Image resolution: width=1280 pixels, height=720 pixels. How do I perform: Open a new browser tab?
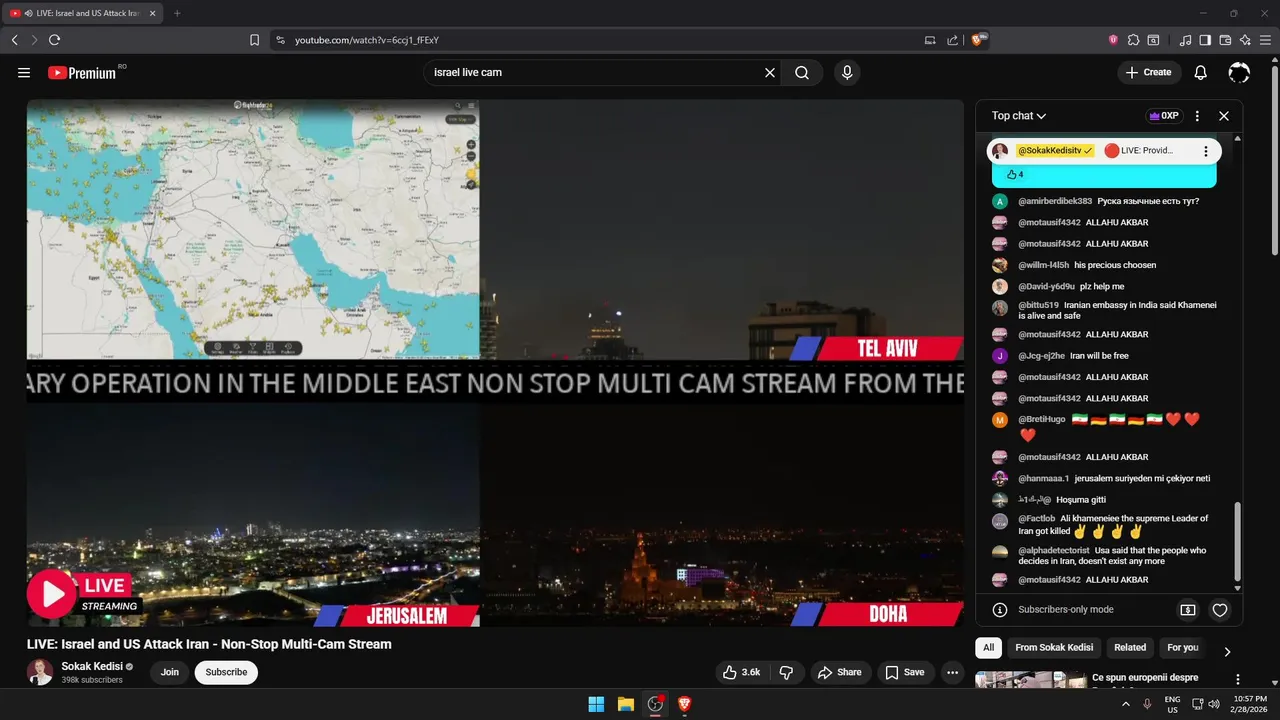click(x=177, y=13)
